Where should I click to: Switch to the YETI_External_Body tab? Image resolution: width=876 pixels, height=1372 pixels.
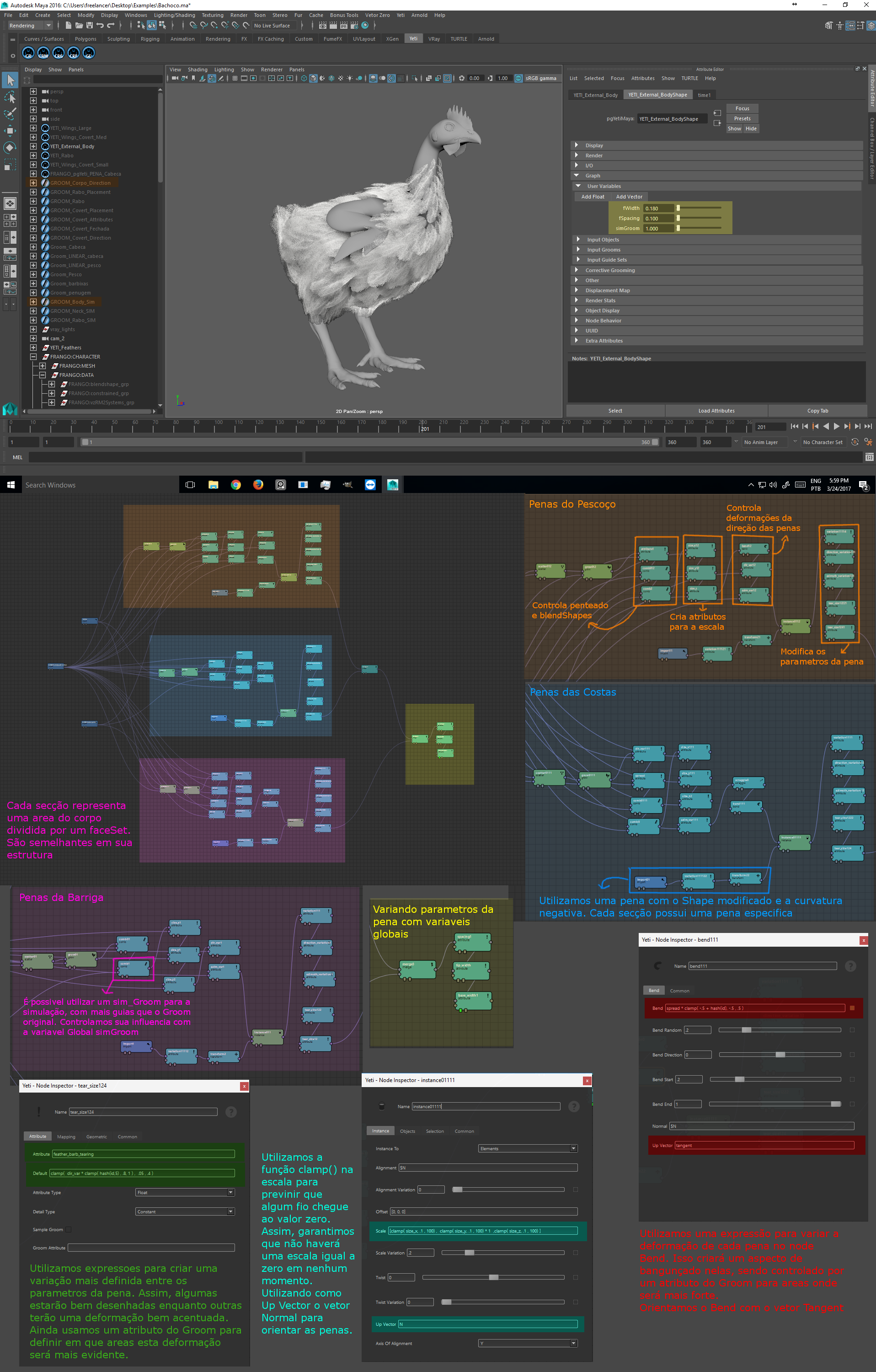(x=595, y=95)
